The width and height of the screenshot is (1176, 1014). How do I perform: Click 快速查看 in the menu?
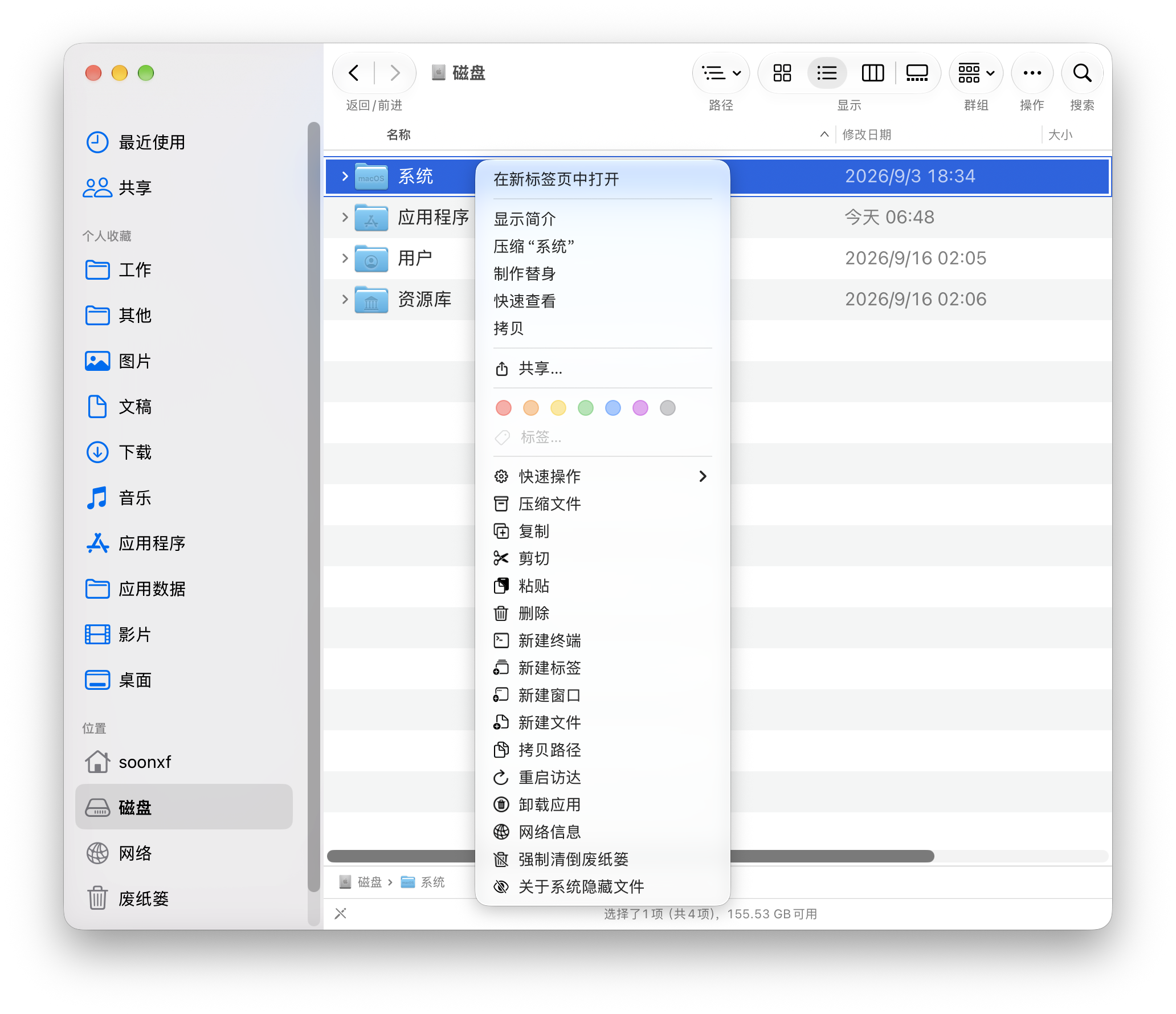pyautogui.click(x=602, y=301)
